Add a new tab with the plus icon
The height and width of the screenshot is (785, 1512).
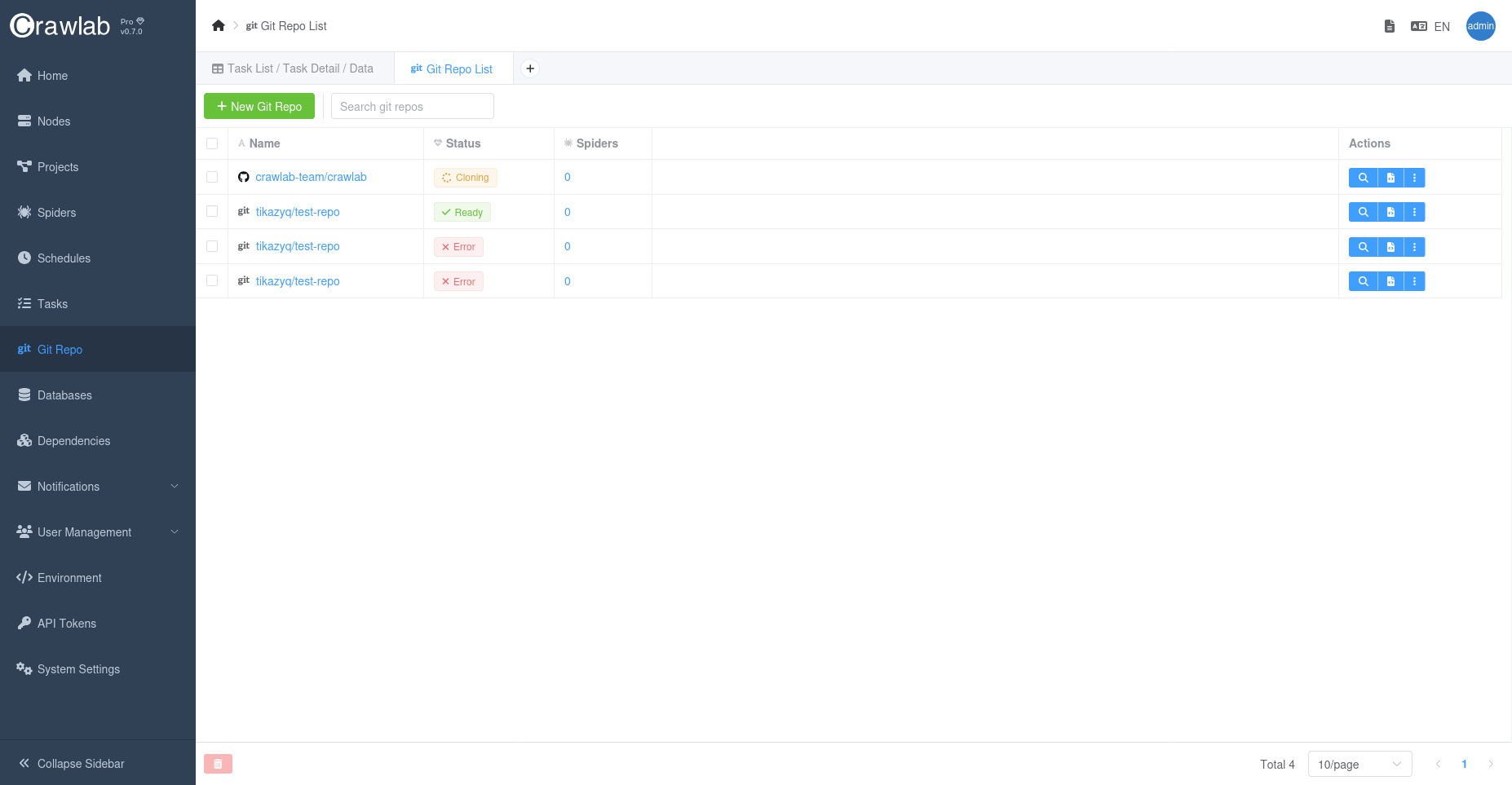coord(530,68)
